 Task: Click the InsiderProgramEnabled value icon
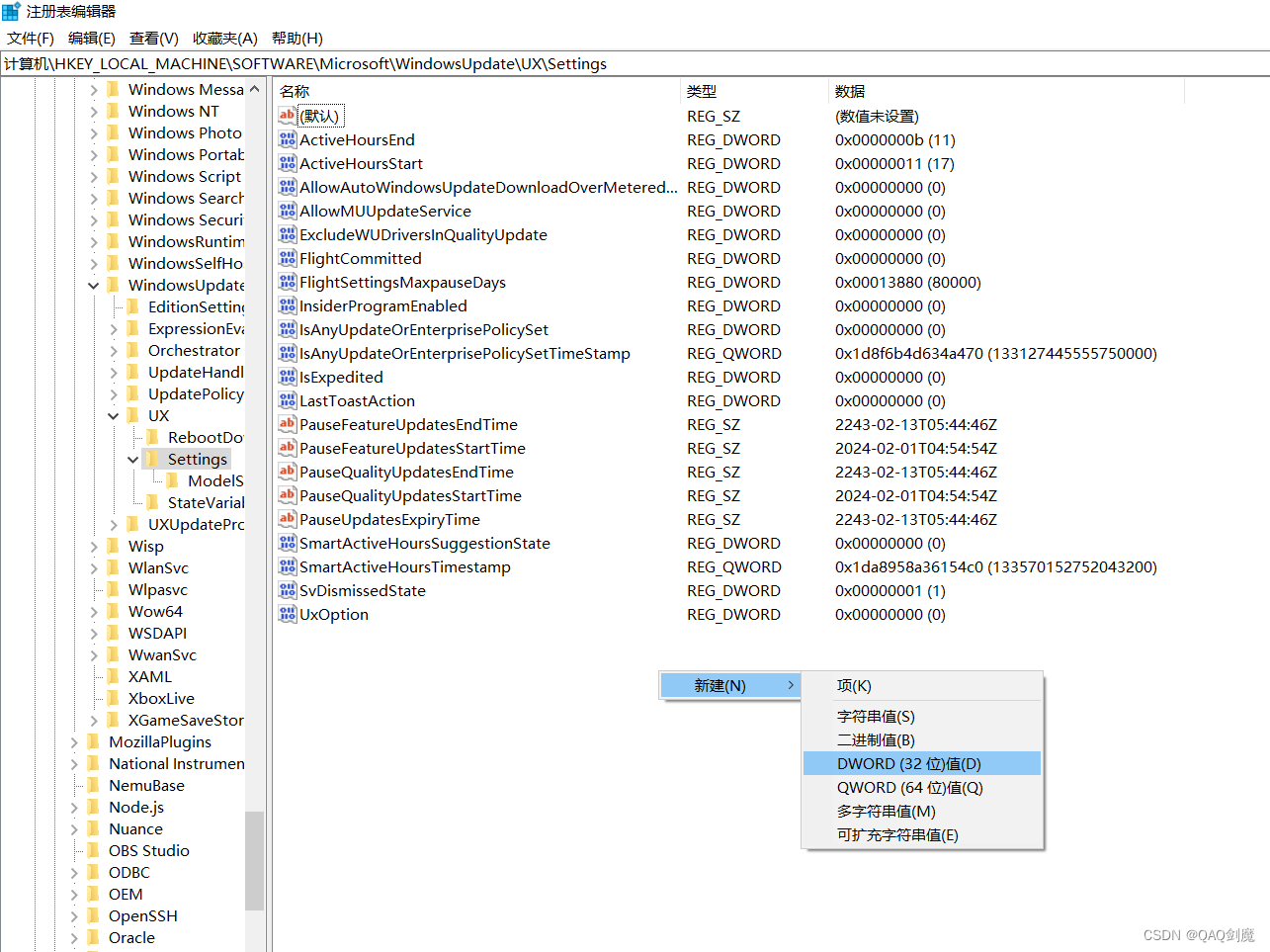point(288,305)
